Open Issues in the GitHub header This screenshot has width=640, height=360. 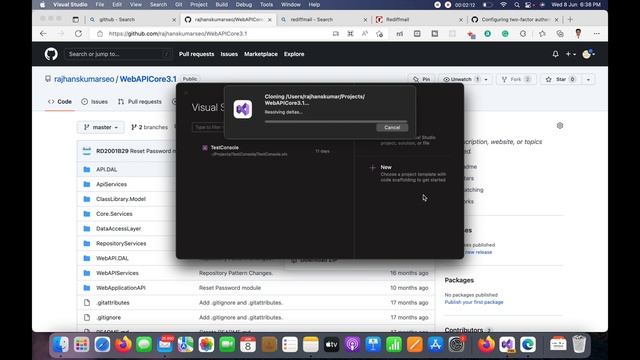(229, 54)
